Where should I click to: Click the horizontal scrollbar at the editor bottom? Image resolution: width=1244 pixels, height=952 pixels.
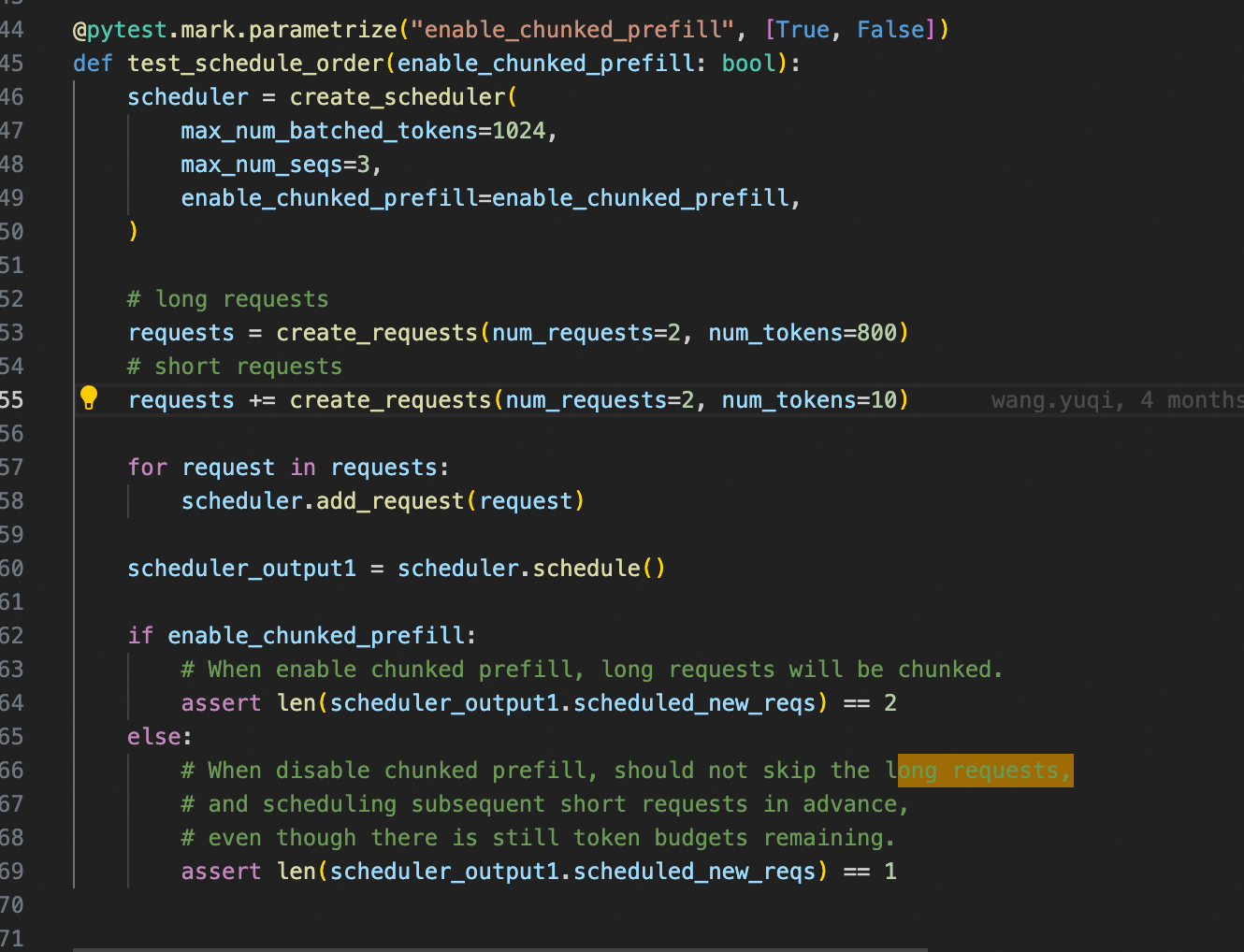coord(500,949)
